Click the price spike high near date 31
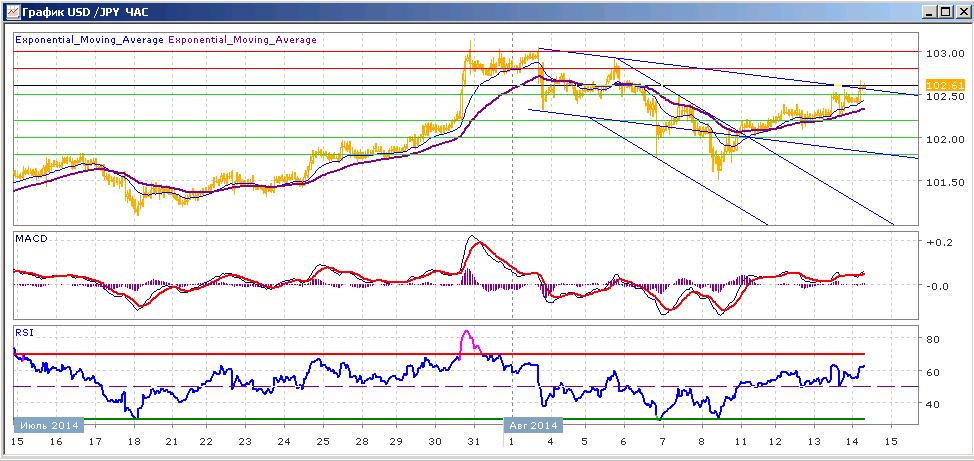Viewport: 974px width, 461px height. 470,44
